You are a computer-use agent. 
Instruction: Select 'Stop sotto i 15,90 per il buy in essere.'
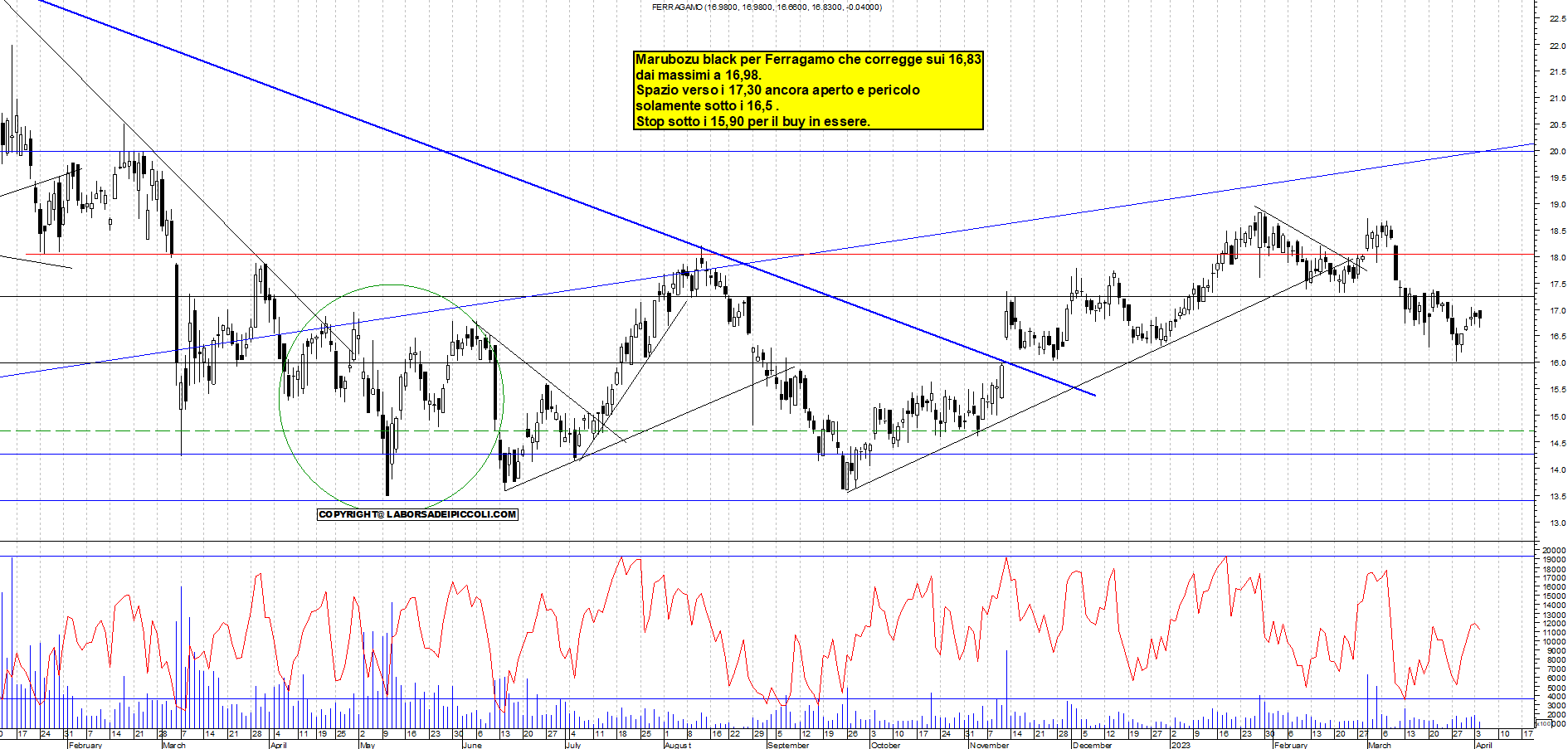pos(752,121)
